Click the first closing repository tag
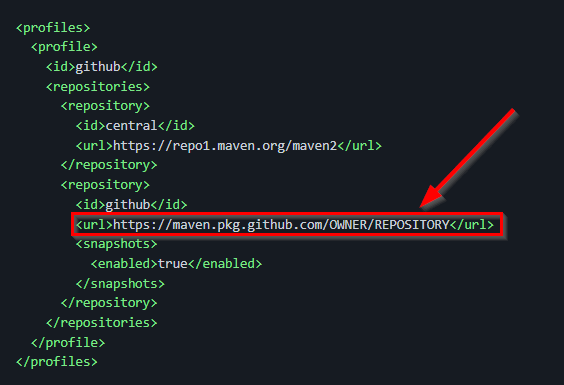The image size is (564, 385). coord(109,165)
